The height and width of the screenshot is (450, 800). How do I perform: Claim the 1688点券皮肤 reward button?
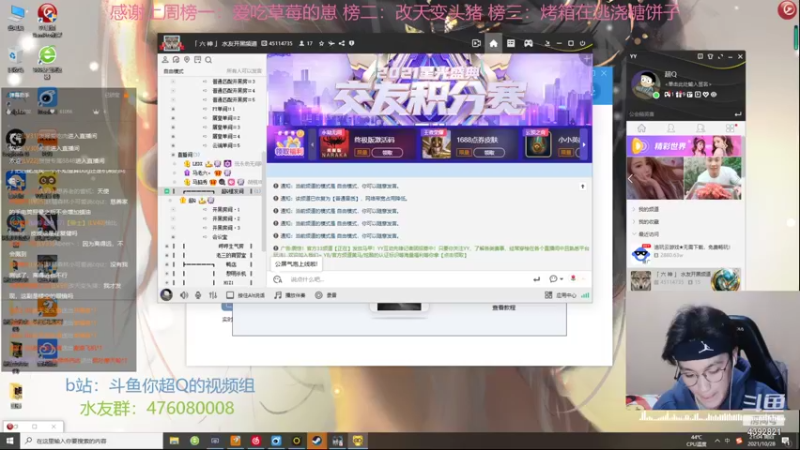[x=489, y=153]
